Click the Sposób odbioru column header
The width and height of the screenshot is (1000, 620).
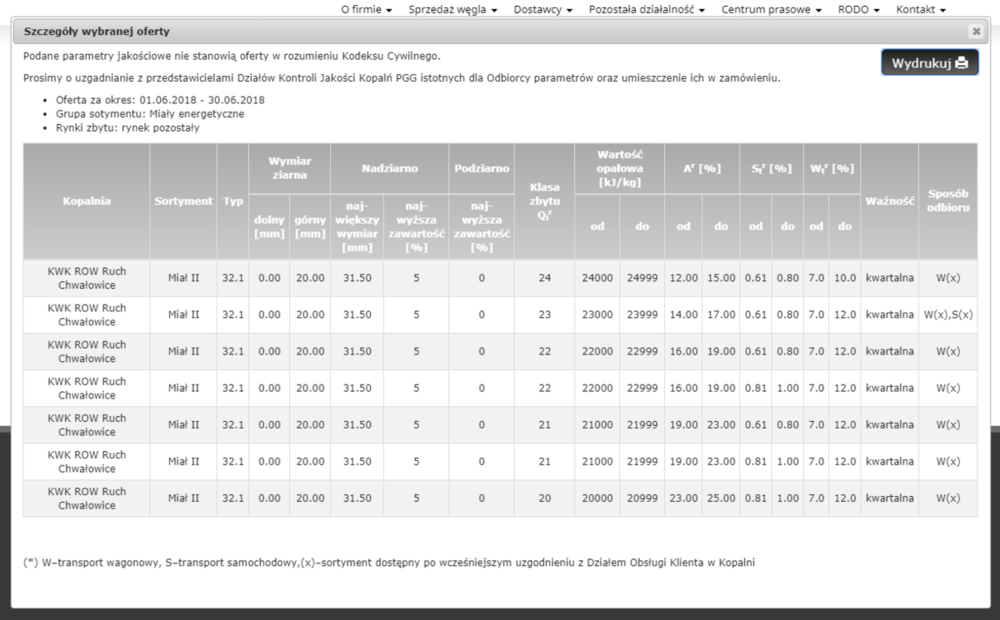947,201
